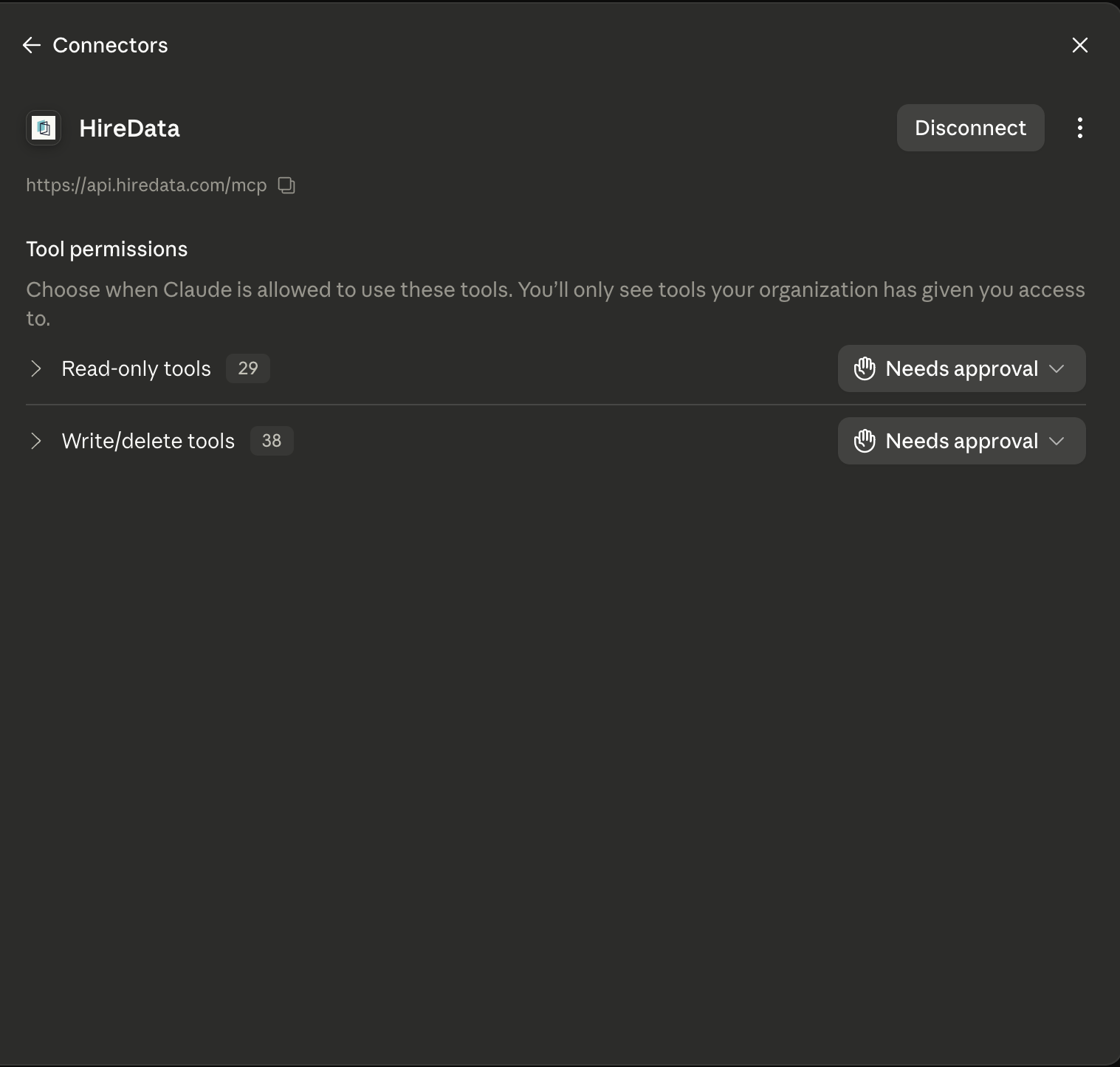Close the connectors dialog
1120x1067 pixels.
pos(1079,45)
